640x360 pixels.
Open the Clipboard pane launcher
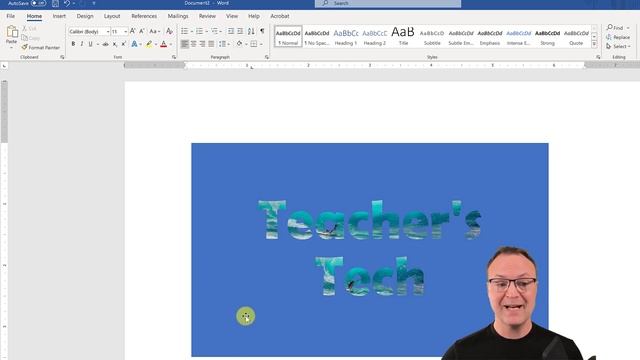click(62, 57)
